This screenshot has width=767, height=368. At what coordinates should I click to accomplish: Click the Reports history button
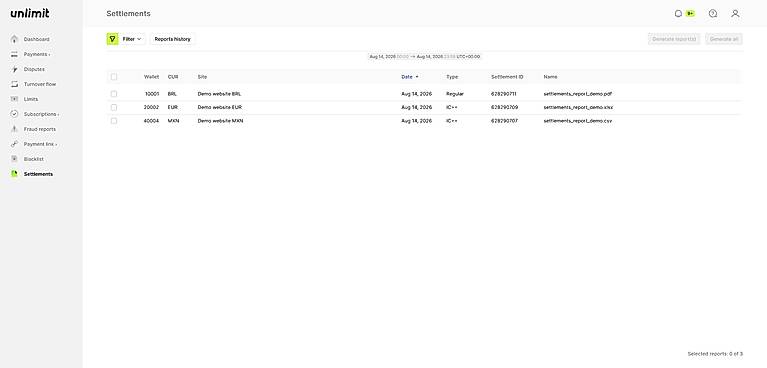[173, 39]
